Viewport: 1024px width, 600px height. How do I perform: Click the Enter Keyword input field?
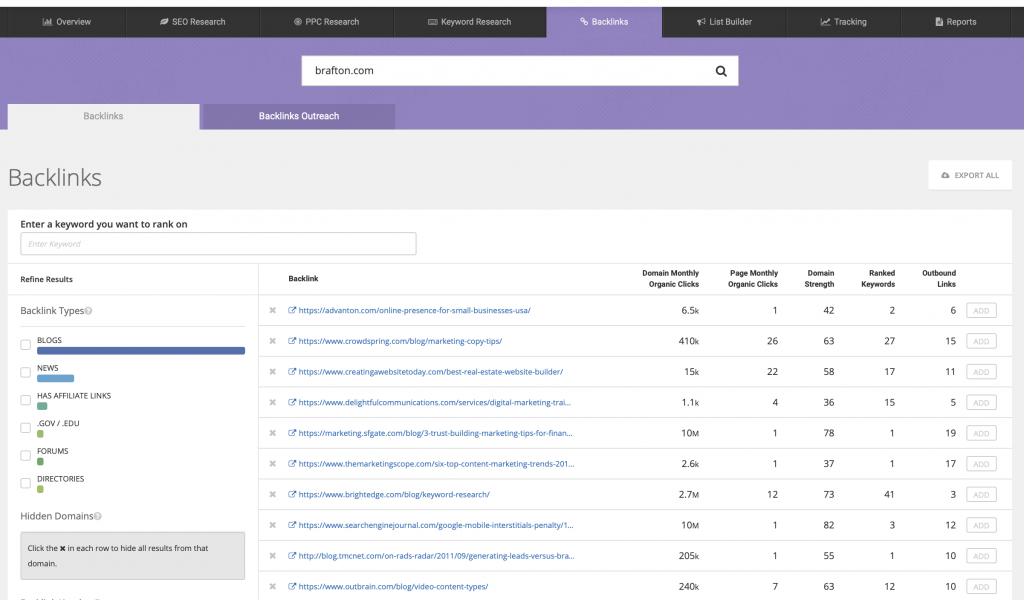point(218,244)
